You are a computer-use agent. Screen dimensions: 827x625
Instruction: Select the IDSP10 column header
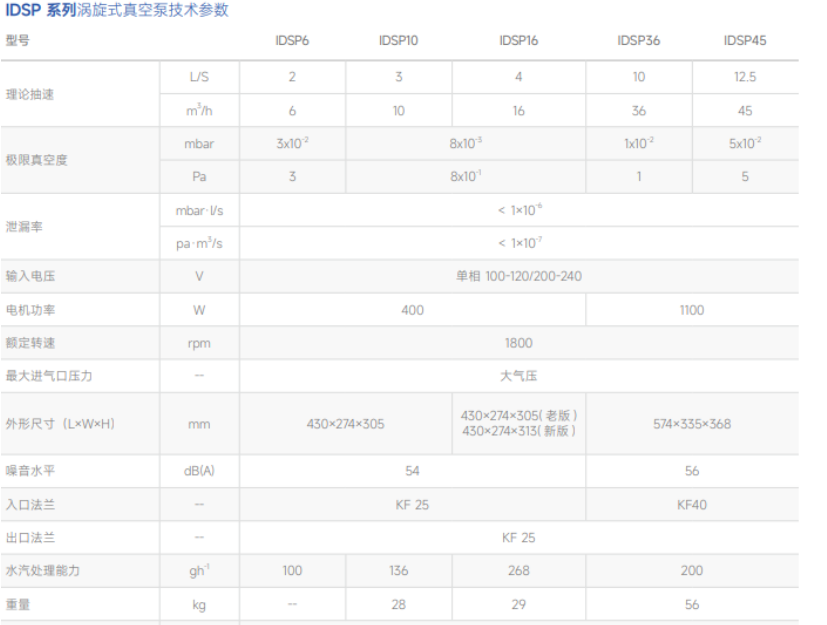398,41
